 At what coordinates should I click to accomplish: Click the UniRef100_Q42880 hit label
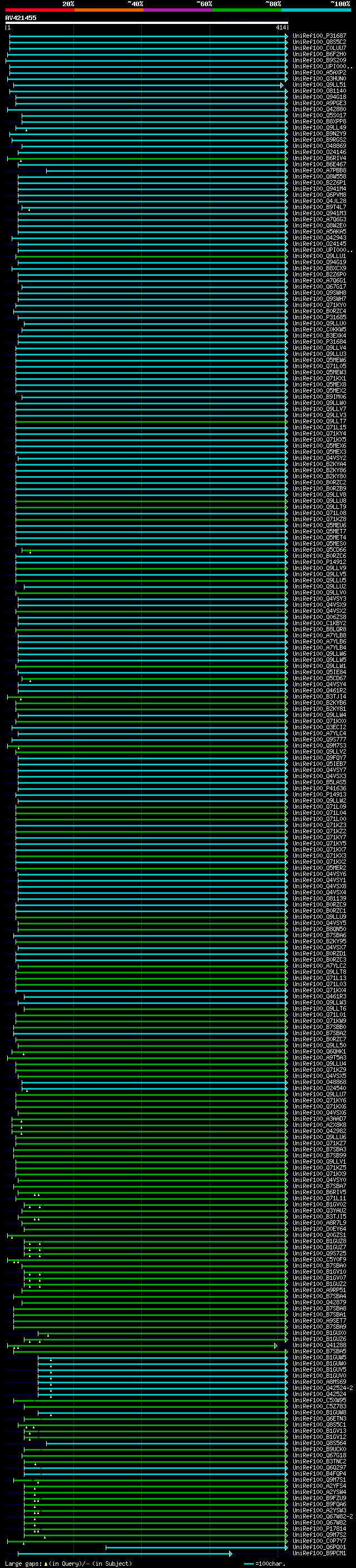[x=319, y=110]
